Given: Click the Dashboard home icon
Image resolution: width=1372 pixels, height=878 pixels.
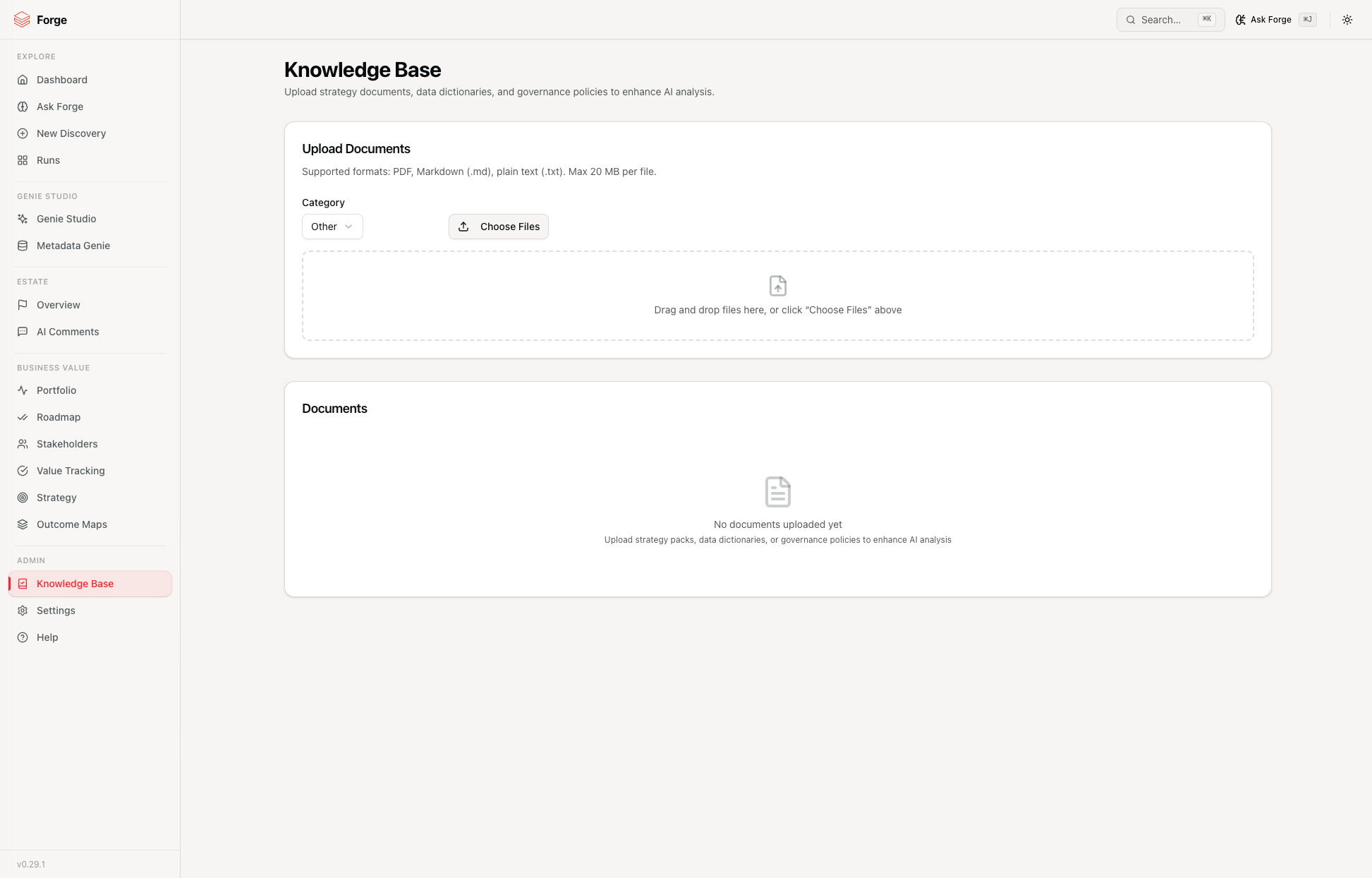Looking at the screenshot, I should [x=23, y=80].
